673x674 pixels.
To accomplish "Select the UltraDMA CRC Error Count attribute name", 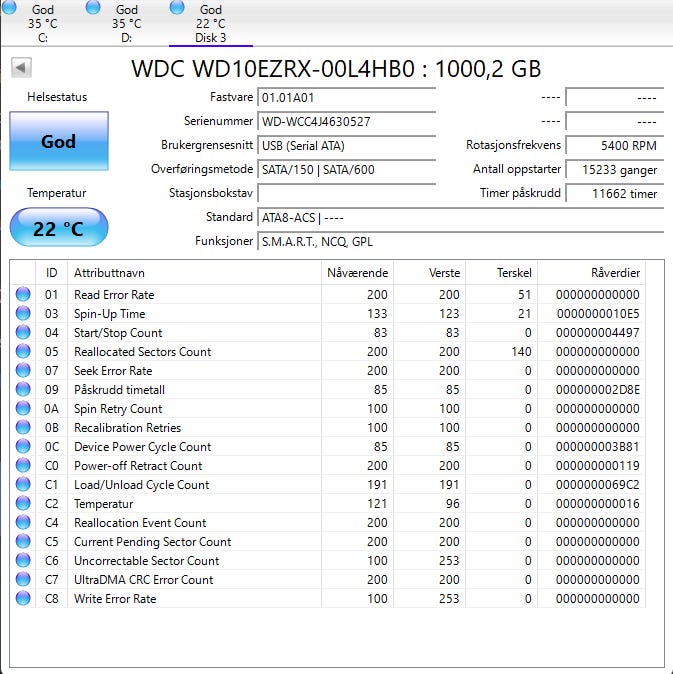I will 144,579.
